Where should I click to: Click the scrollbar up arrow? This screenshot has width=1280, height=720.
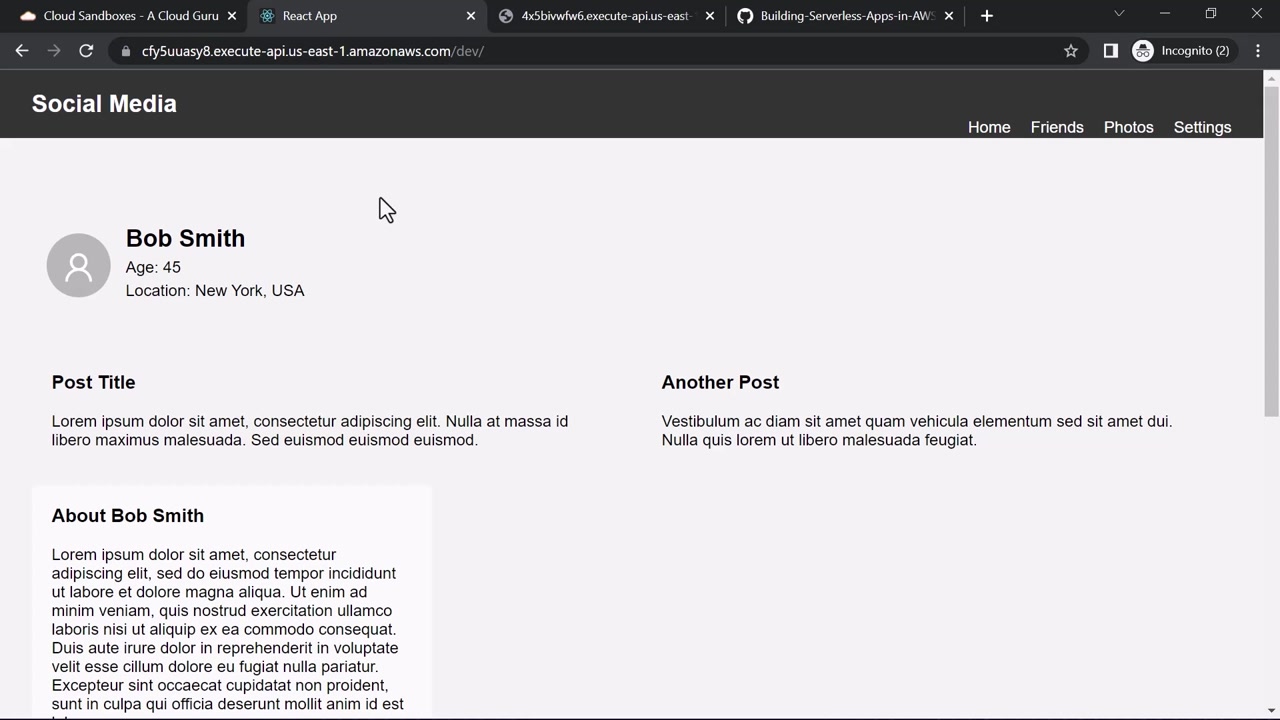(1272, 78)
